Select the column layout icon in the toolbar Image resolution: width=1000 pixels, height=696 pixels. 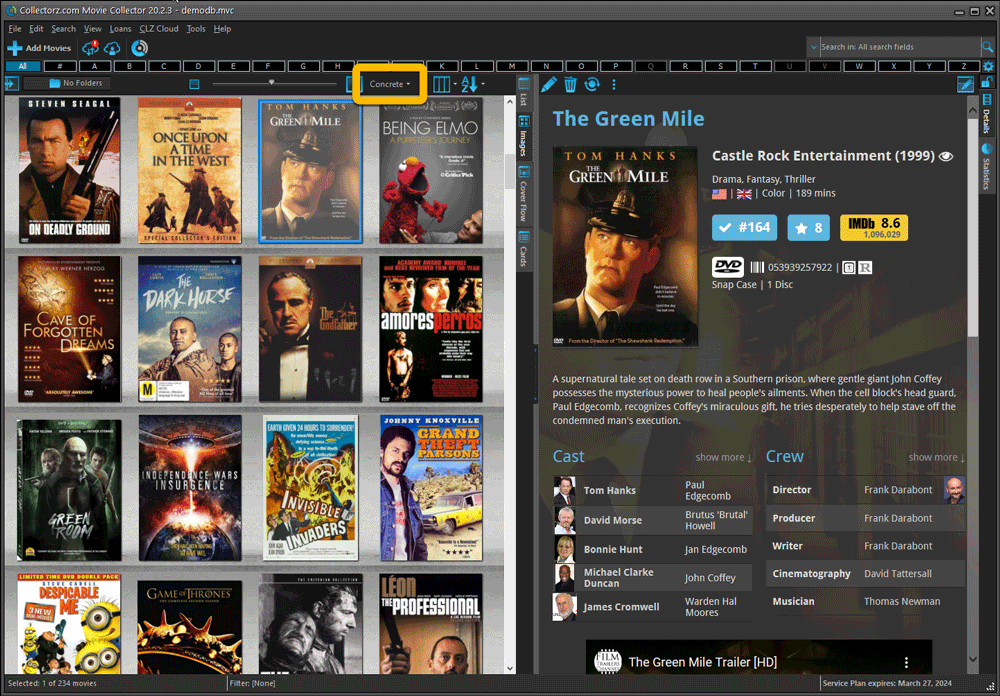tap(441, 84)
